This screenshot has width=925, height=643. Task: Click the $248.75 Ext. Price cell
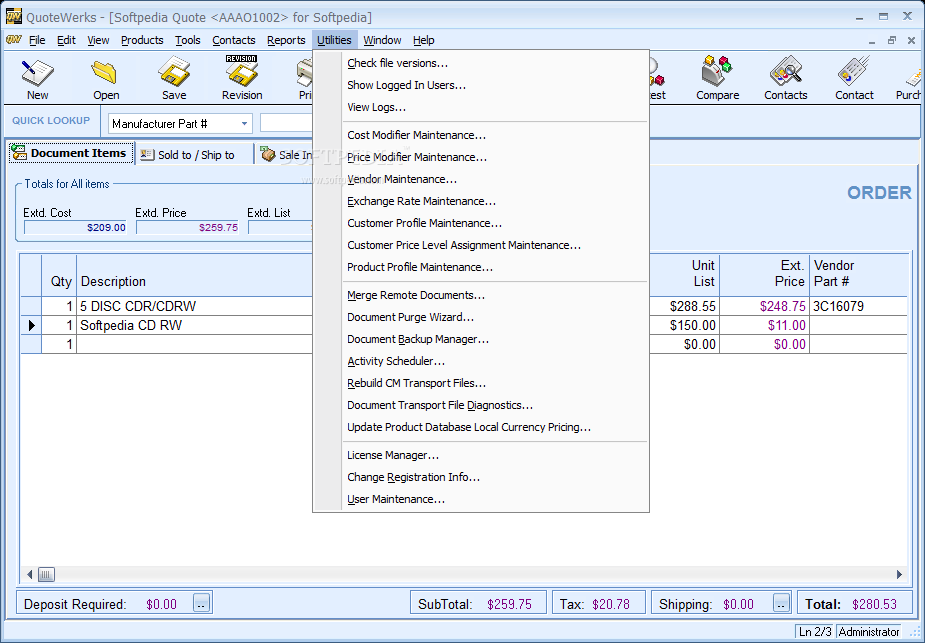765,306
